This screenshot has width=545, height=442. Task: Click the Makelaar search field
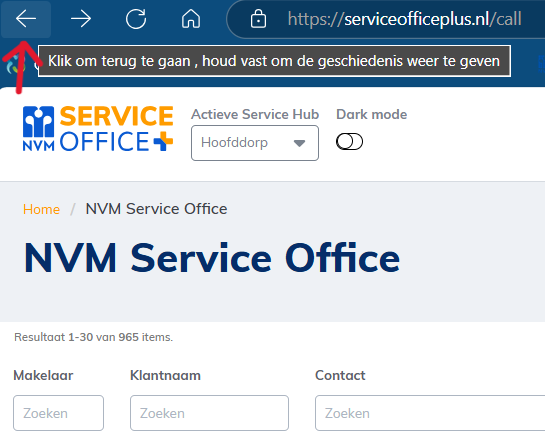(x=58, y=413)
